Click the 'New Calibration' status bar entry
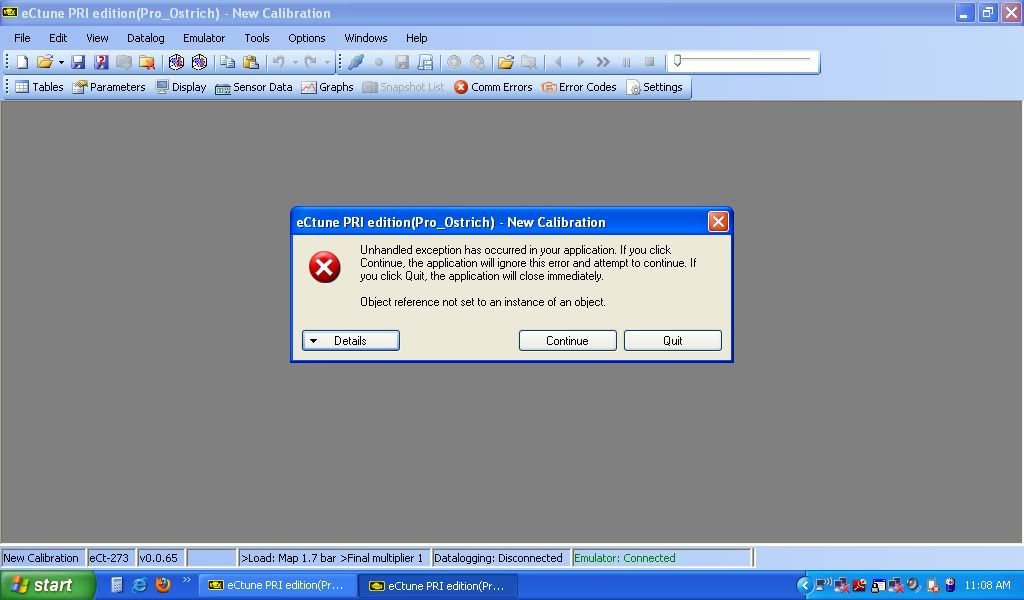This screenshot has height=600, width=1024. point(40,558)
